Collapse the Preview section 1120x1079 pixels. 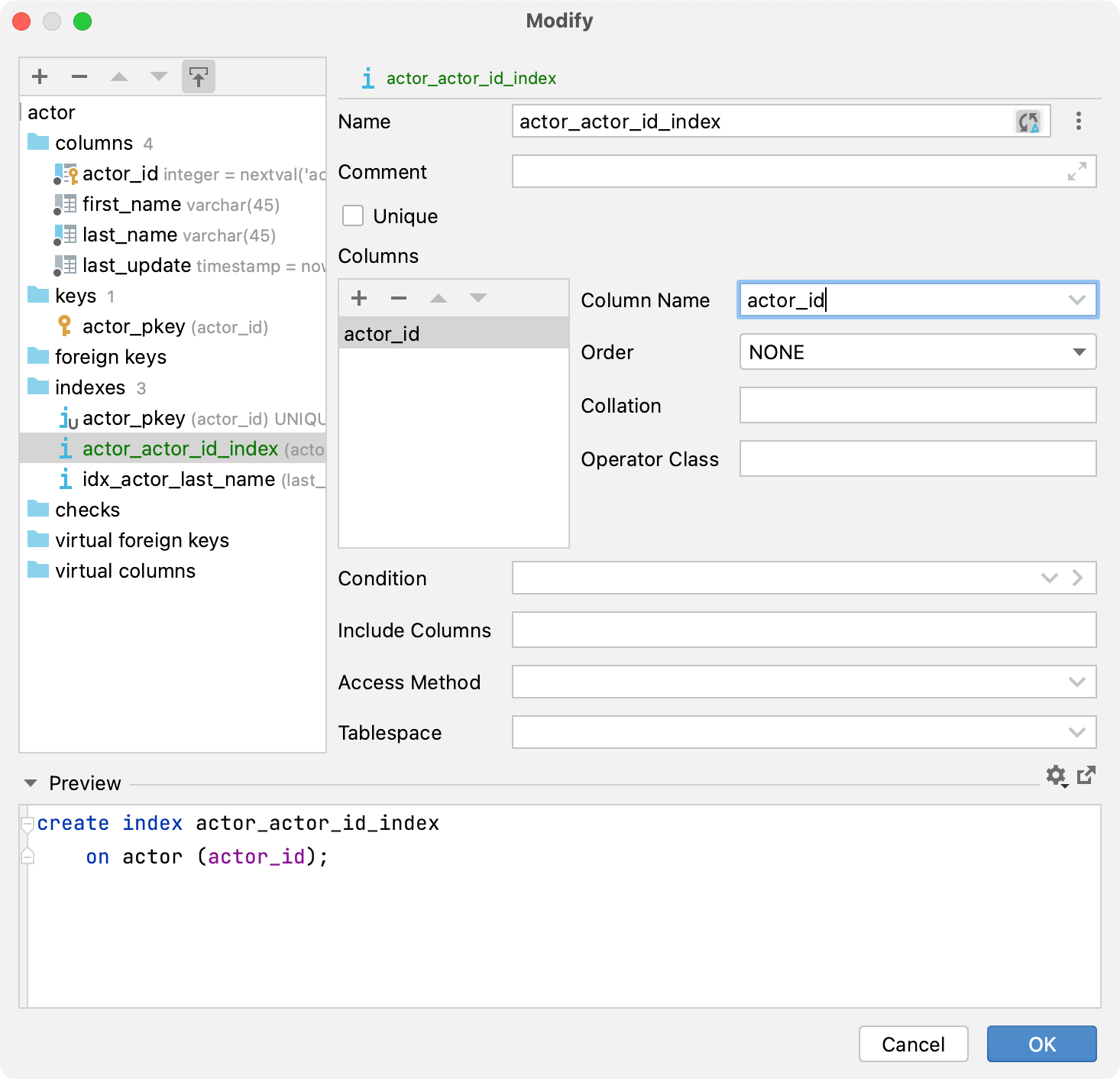click(31, 783)
